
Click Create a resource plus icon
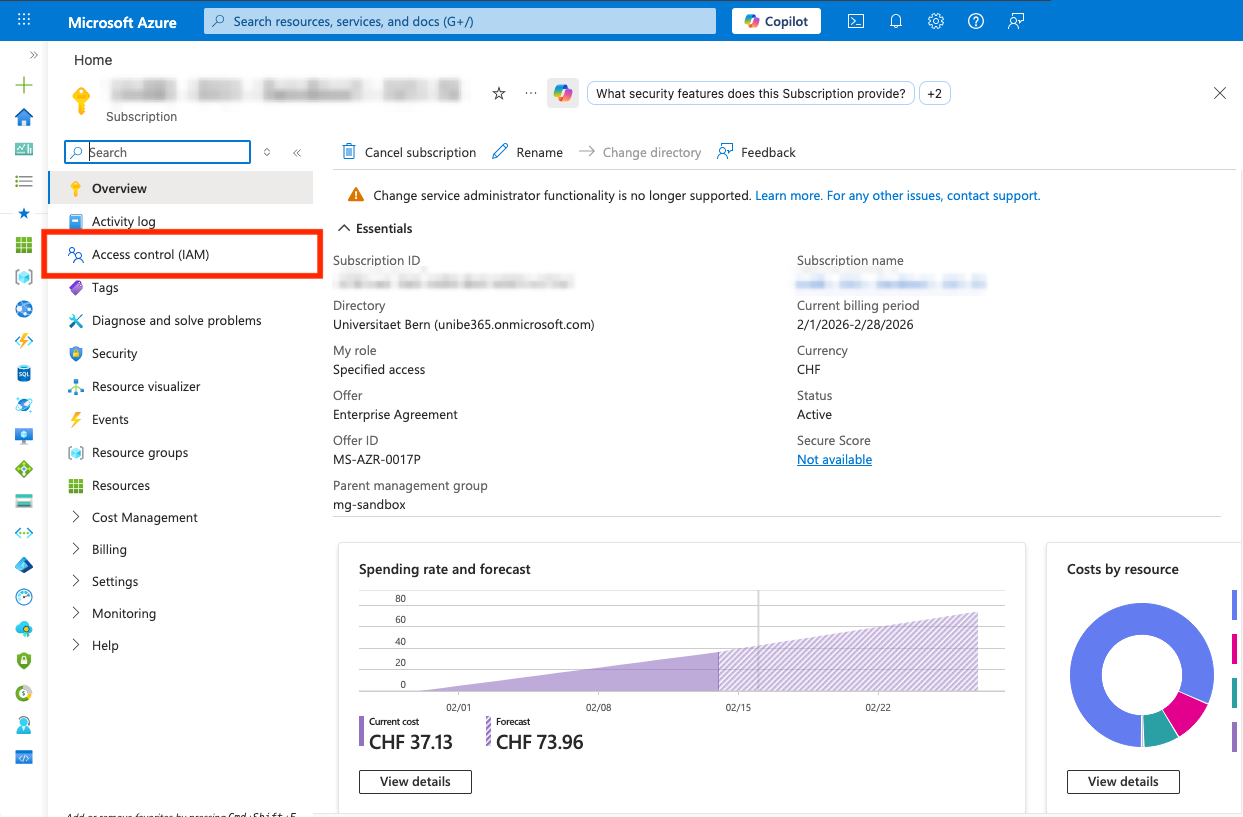(x=24, y=85)
